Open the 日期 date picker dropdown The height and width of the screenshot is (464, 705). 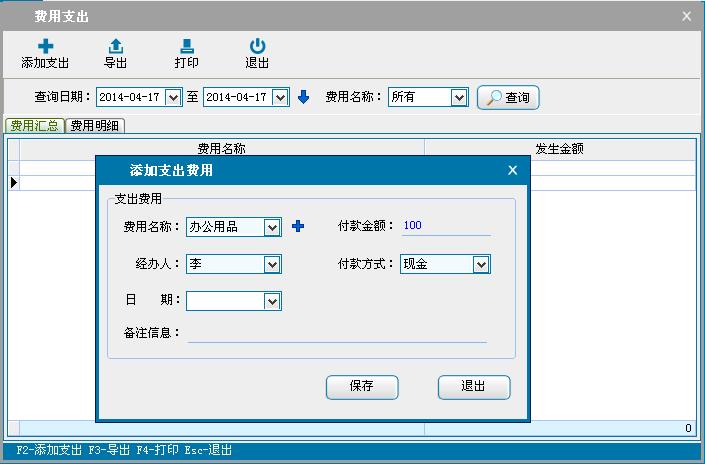(x=272, y=301)
